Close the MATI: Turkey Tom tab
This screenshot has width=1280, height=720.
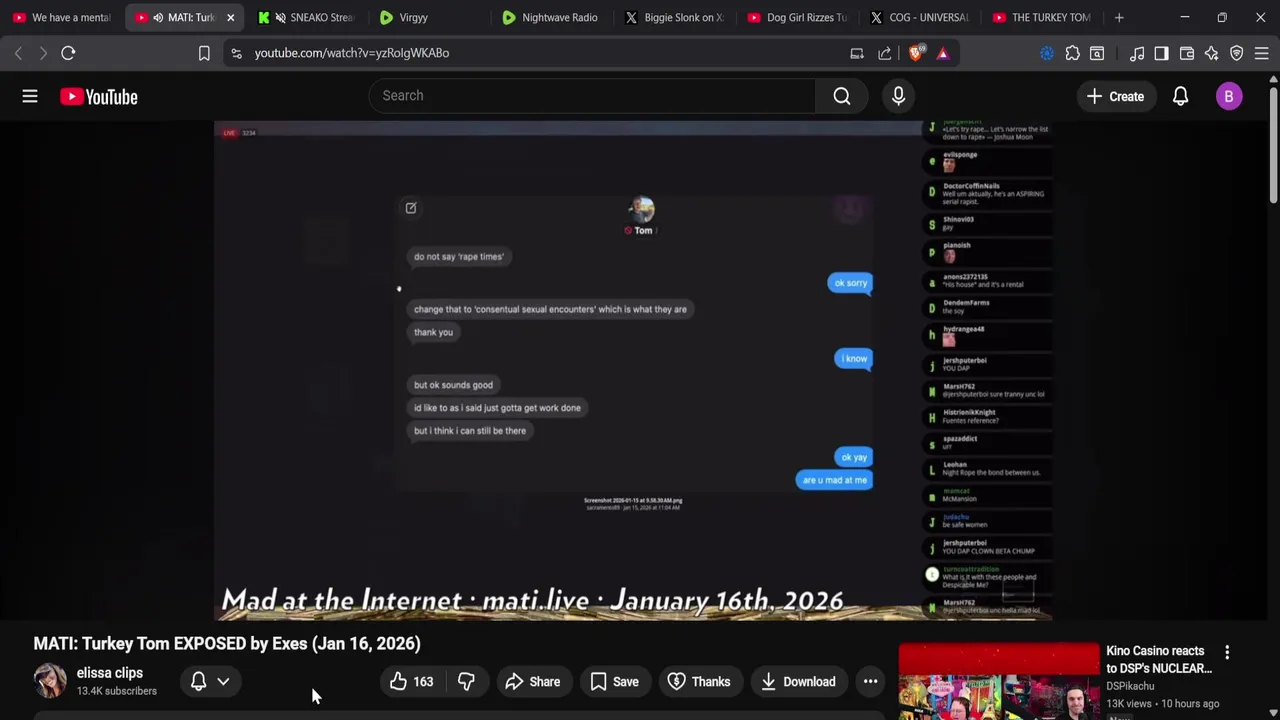230,17
